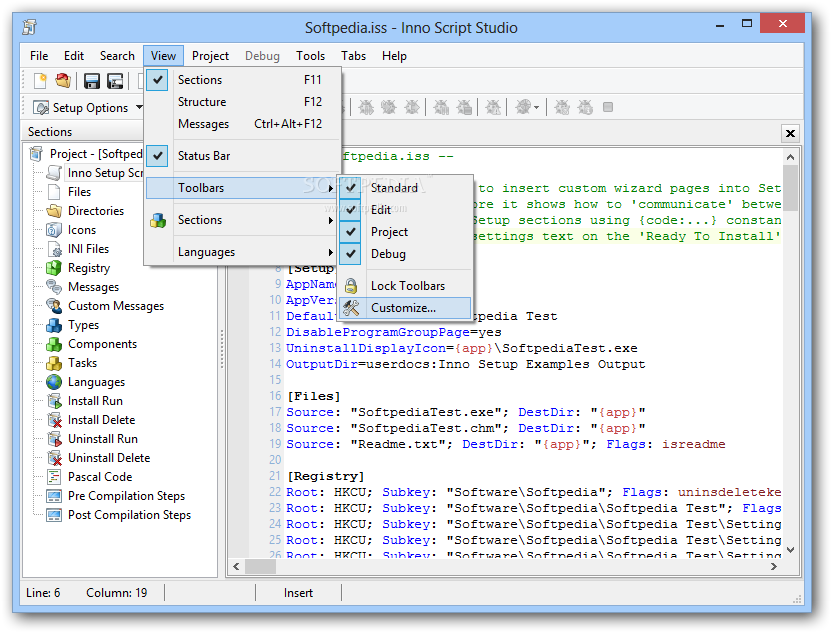Select the Components green cubes icon
The height and width of the screenshot is (633, 832).
click(x=54, y=344)
